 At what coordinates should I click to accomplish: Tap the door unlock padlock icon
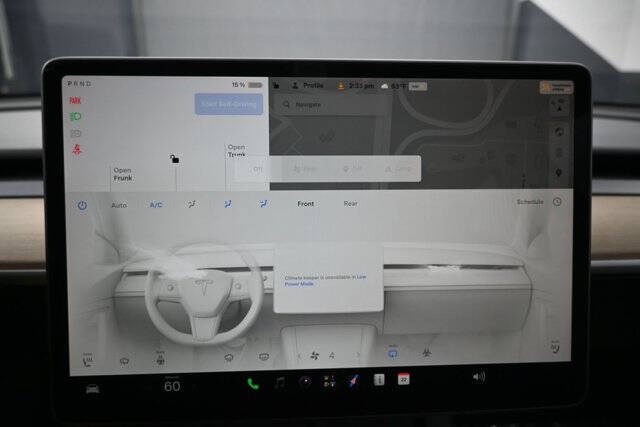[x=174, y=158]
